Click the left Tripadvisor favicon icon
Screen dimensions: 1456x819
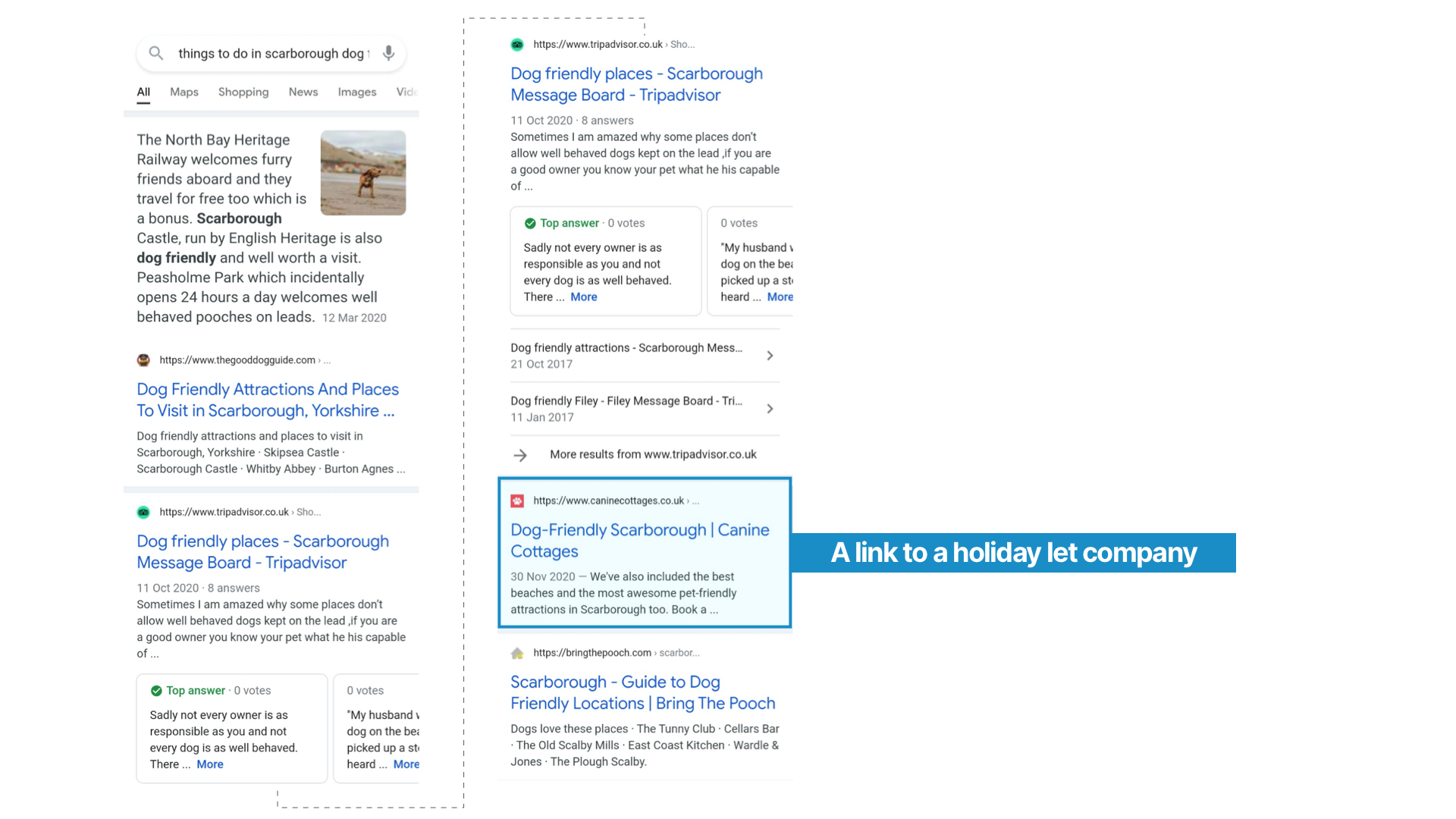[x=143, y=513]
